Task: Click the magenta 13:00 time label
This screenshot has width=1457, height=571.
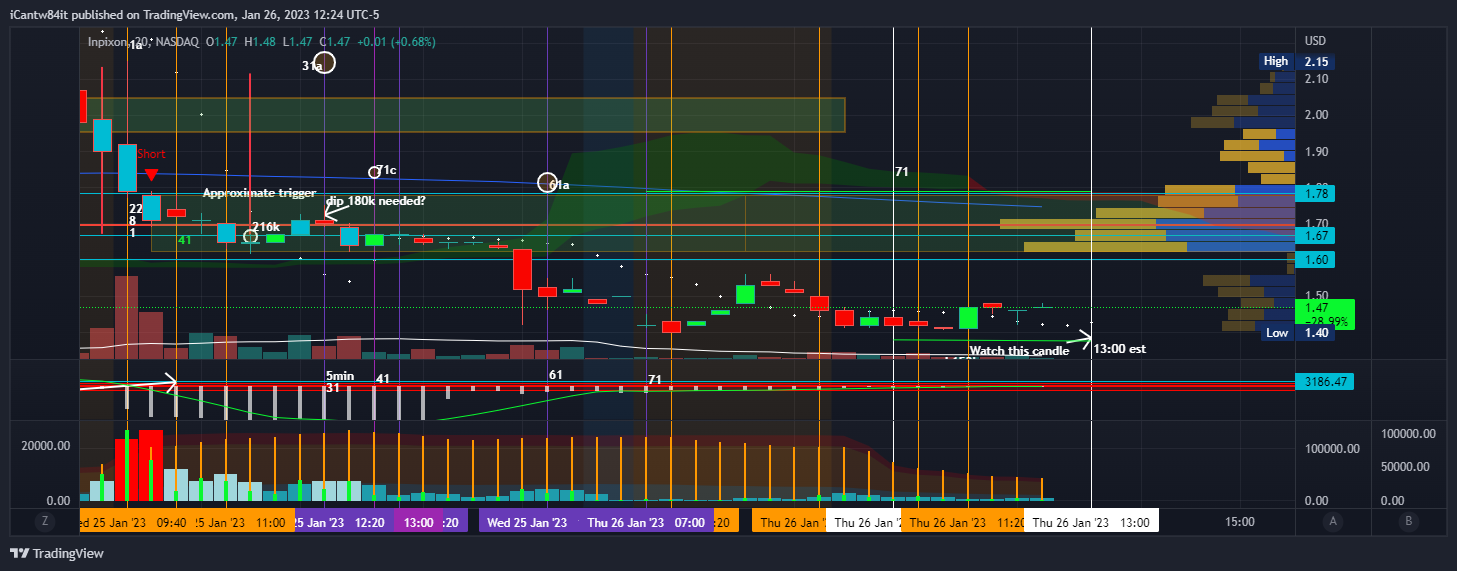Action: [418, 522]
